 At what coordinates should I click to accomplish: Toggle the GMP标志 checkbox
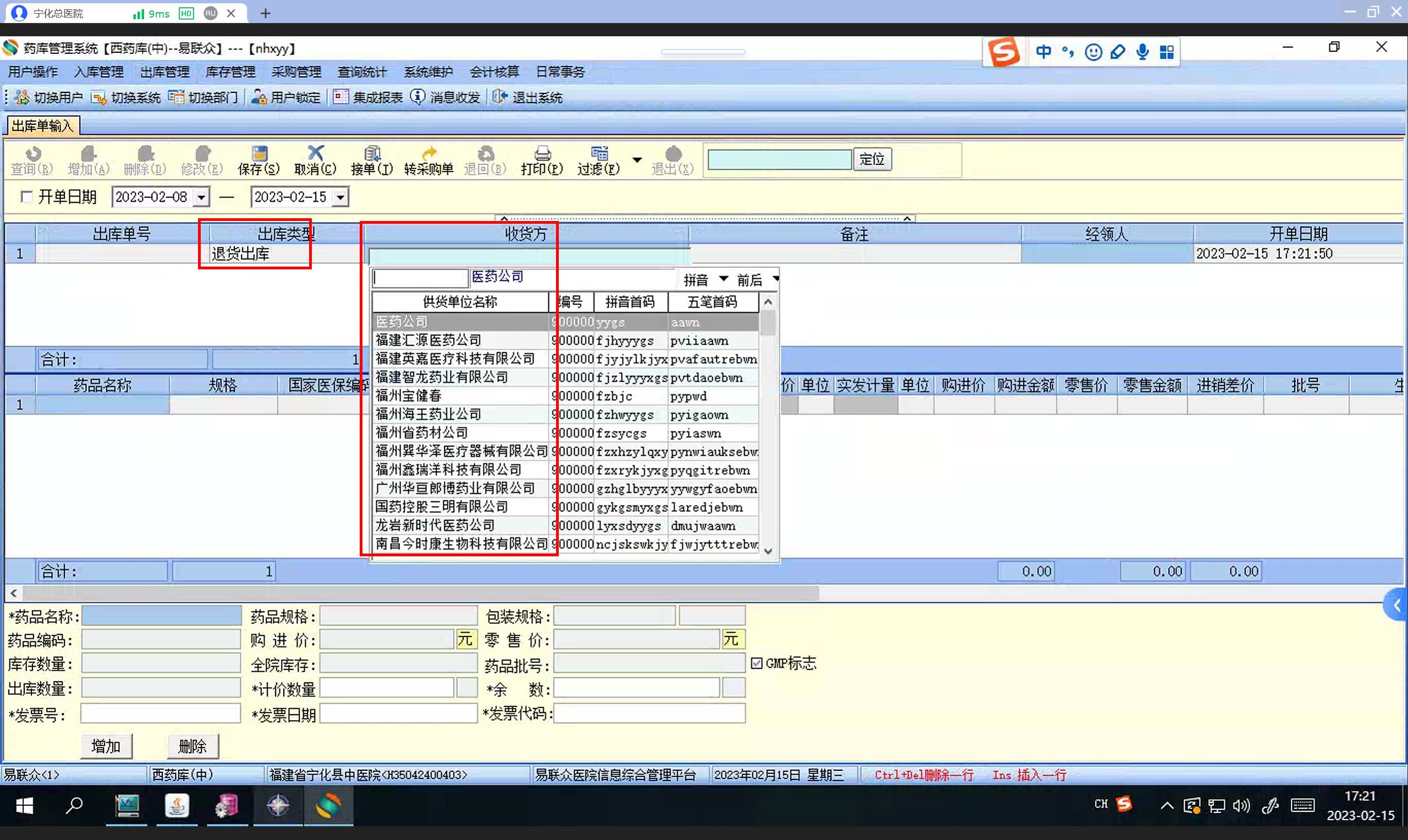click(756, 664)
